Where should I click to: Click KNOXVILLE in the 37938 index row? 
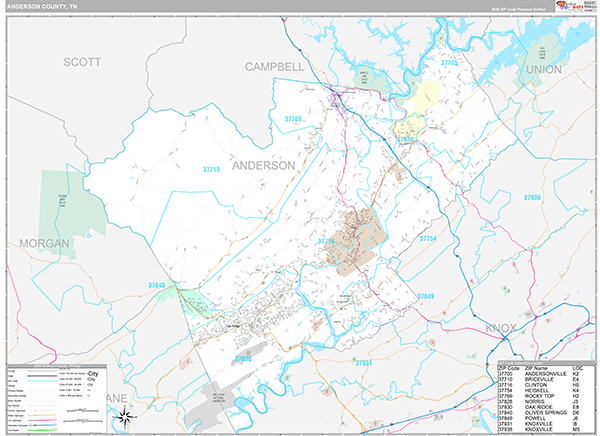click(x=538, y=429)
